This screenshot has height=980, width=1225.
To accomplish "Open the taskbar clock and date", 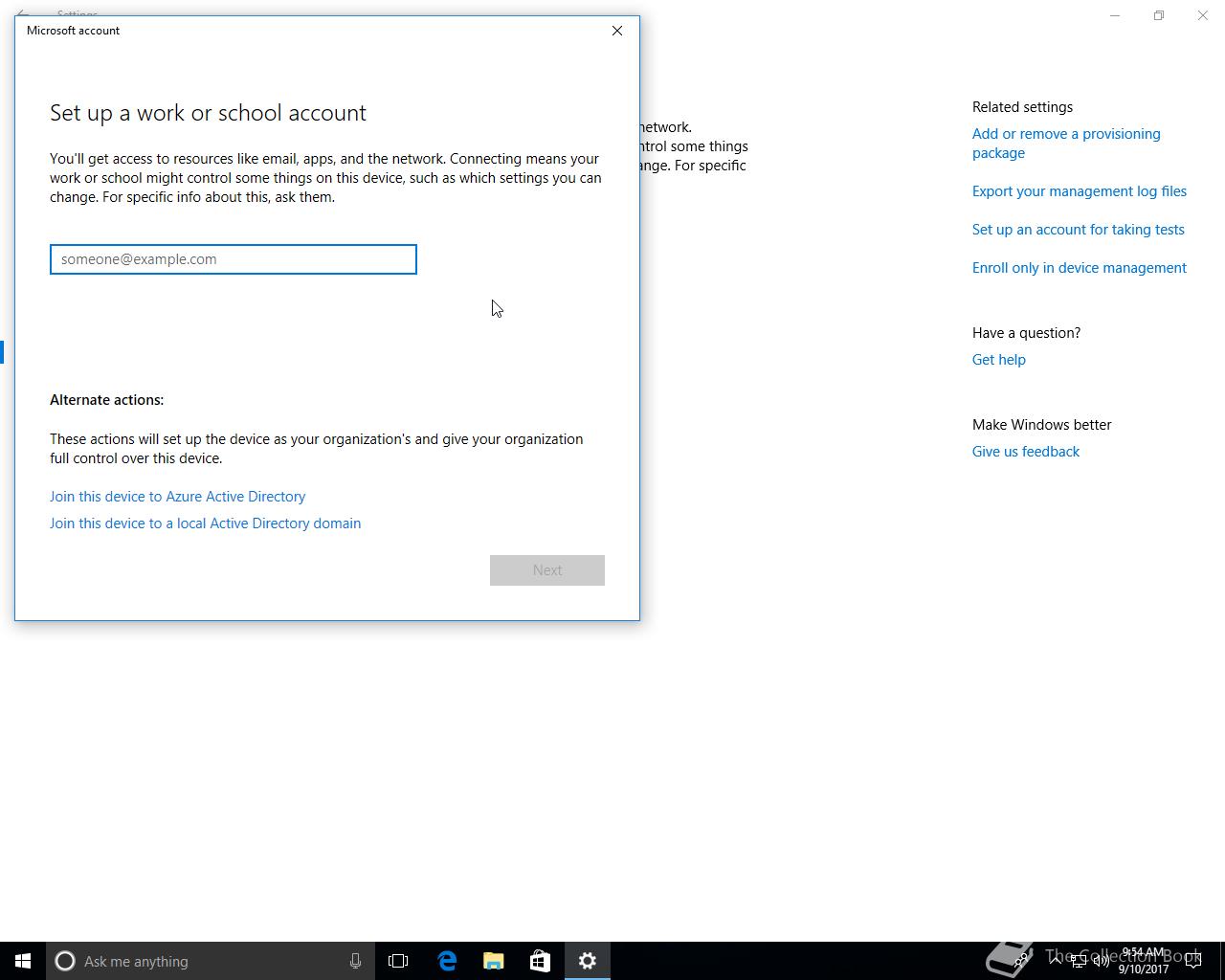I will [1144, 961].
